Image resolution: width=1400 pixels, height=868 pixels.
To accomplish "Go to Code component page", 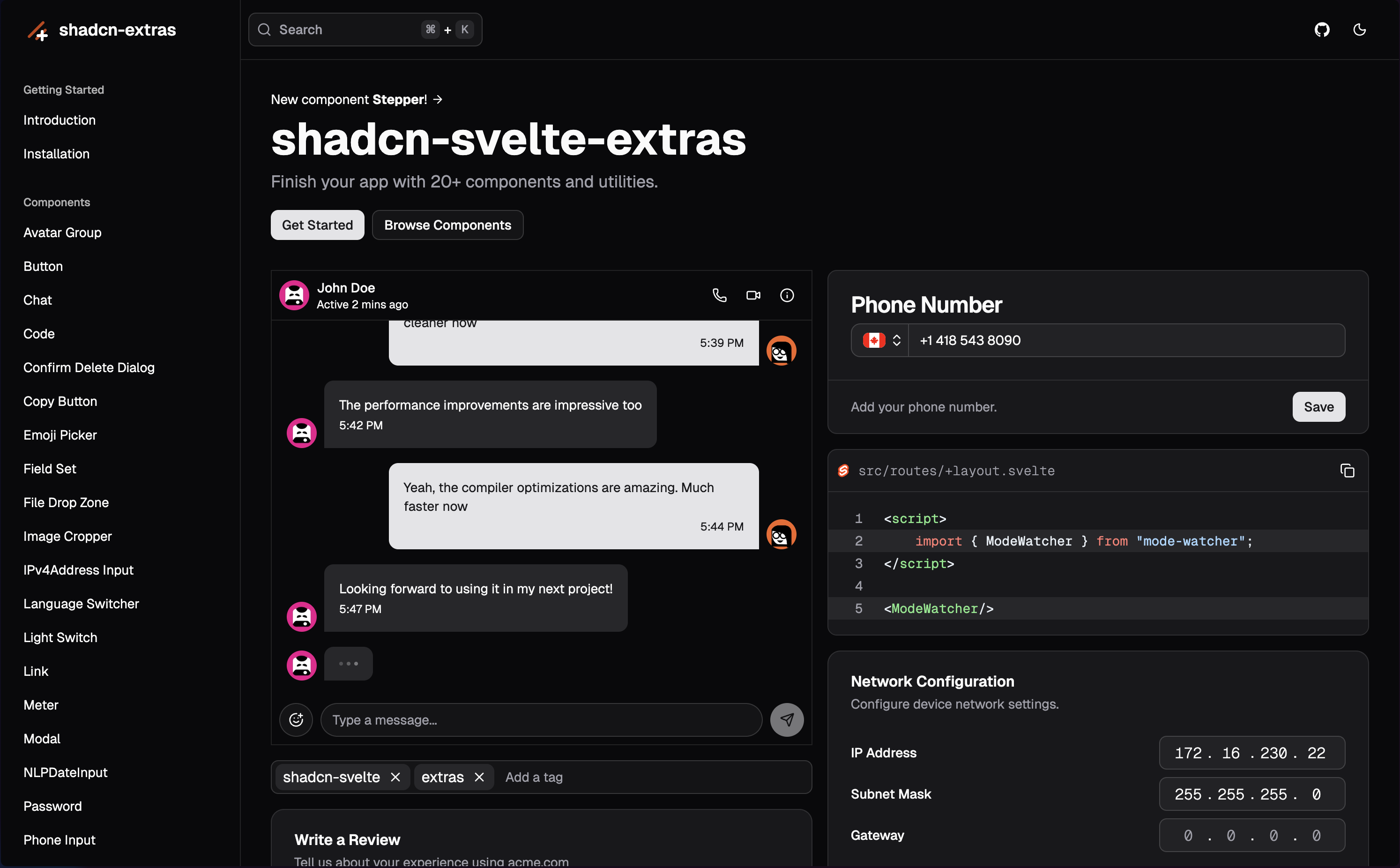I will tap(39, 334).
